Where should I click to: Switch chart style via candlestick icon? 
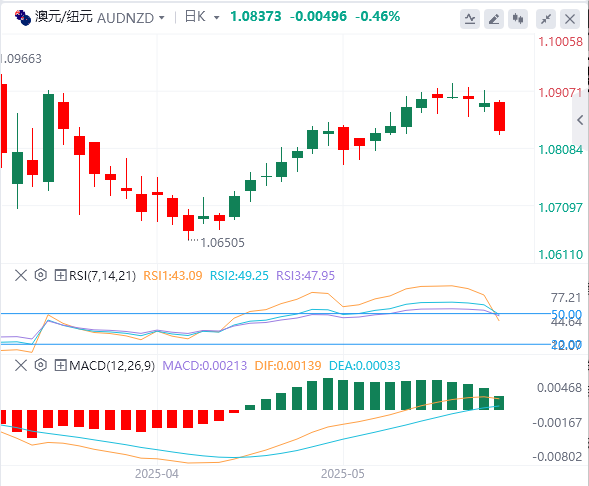coord(518,19)
